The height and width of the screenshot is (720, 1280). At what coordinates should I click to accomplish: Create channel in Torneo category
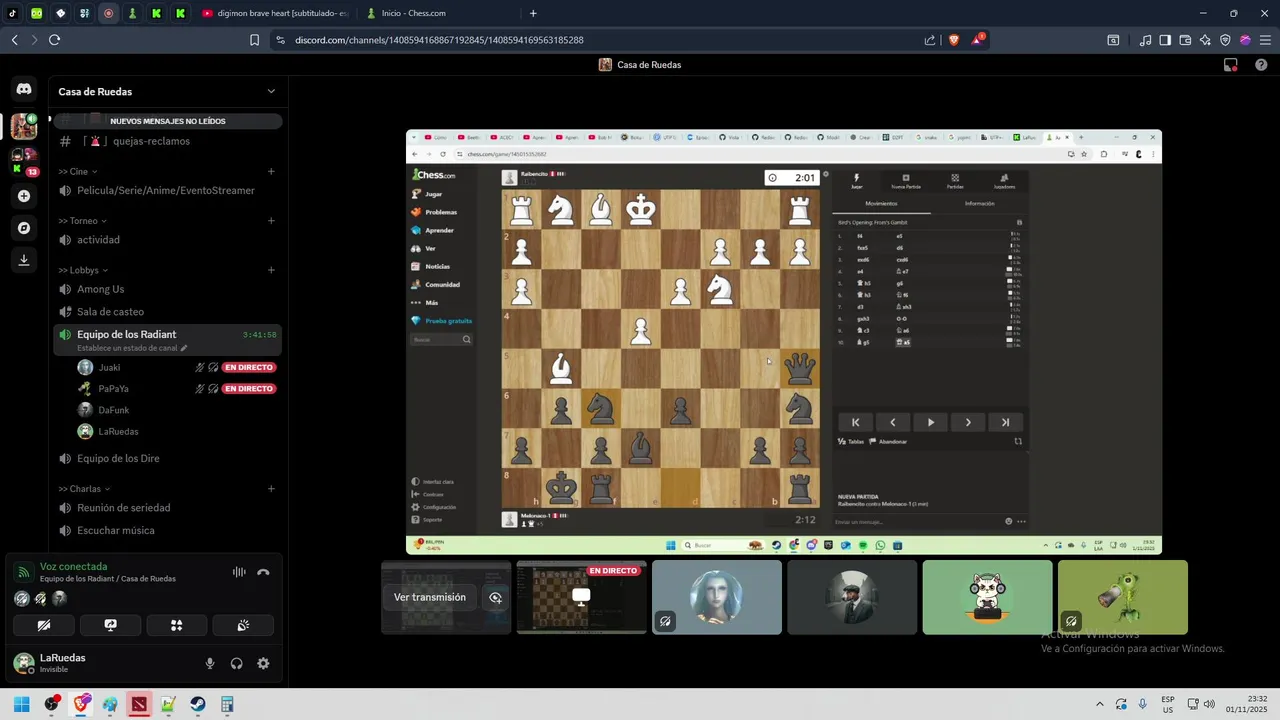click(271, 221)
